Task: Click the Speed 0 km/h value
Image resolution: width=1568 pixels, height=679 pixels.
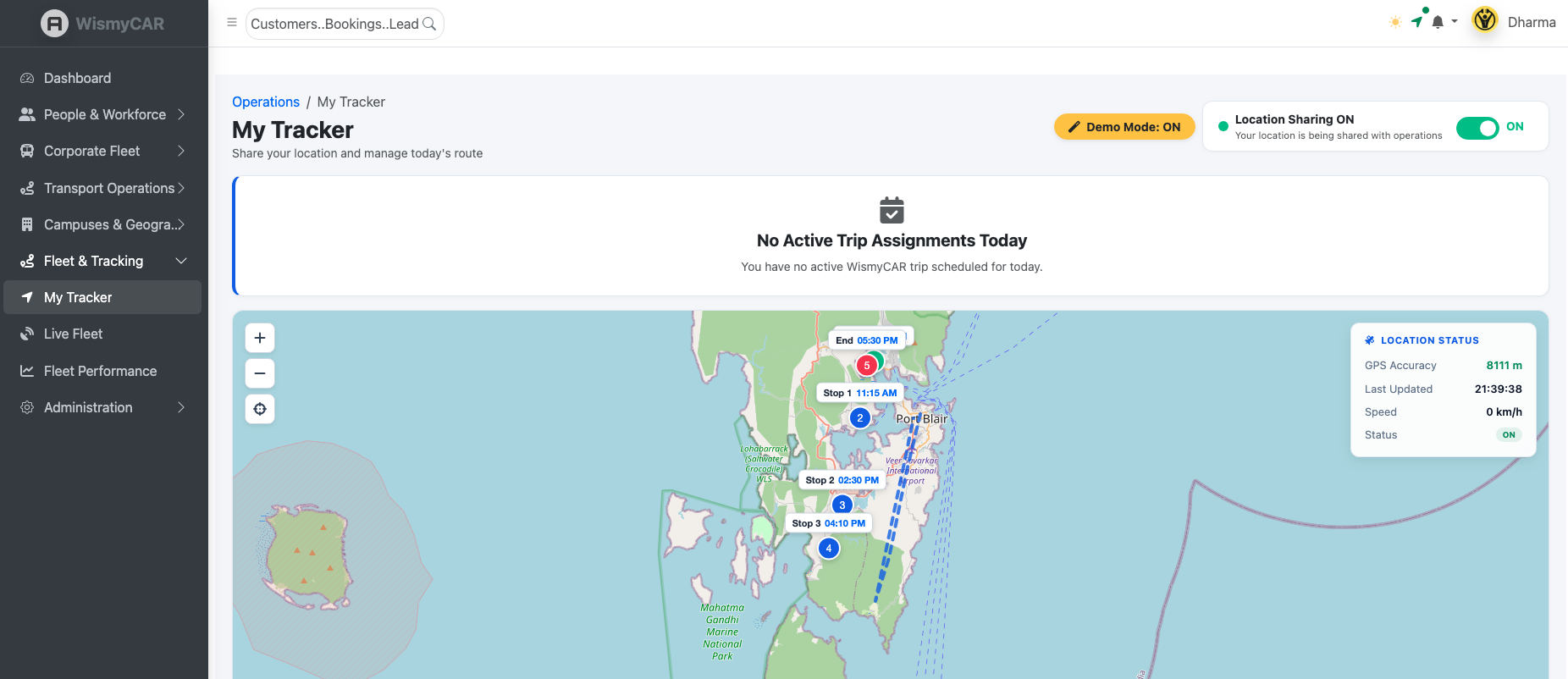Action: click(1504, 412)
